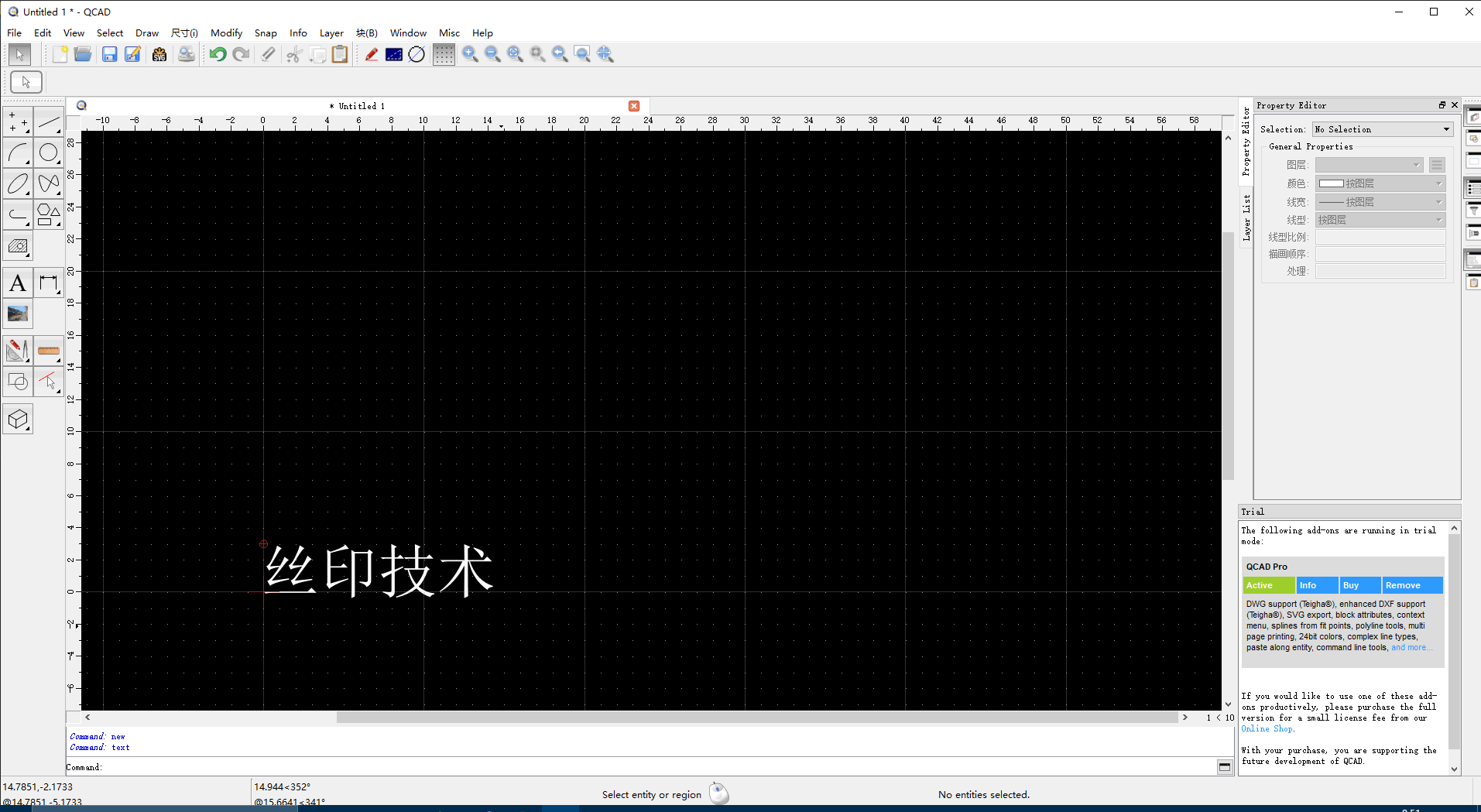Select the Text tool
This screenshot has width=1481, height=812.
[x=18, y=283]
